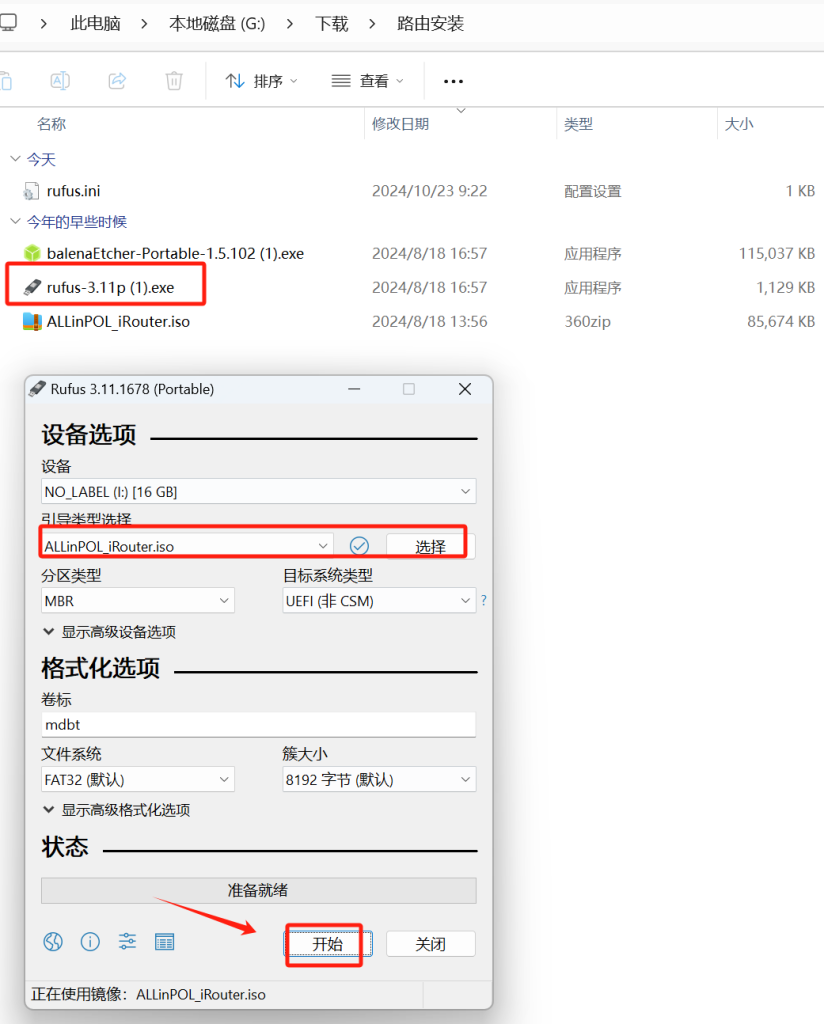Expand 显示高级格式化选项 advanced format options

[x=117, y=810]
